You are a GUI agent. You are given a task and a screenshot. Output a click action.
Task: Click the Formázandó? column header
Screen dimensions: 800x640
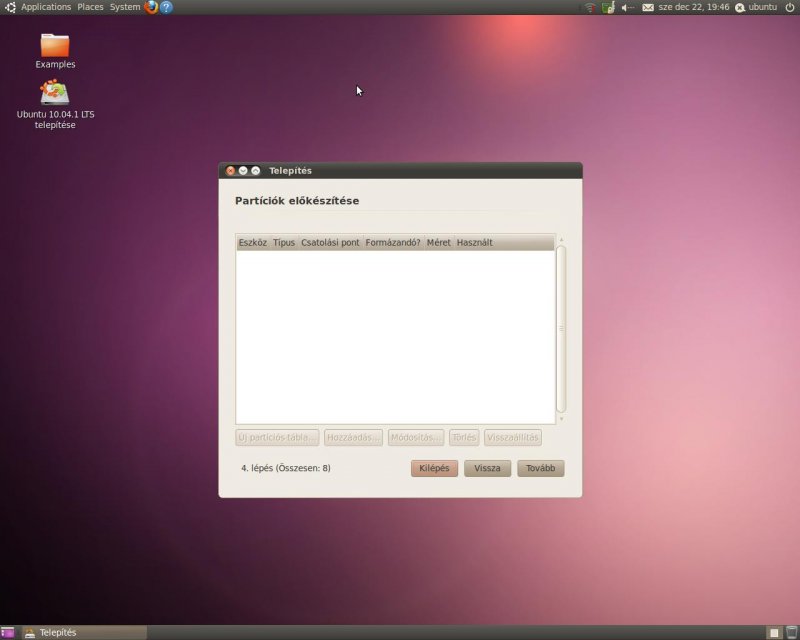point(393,242)
